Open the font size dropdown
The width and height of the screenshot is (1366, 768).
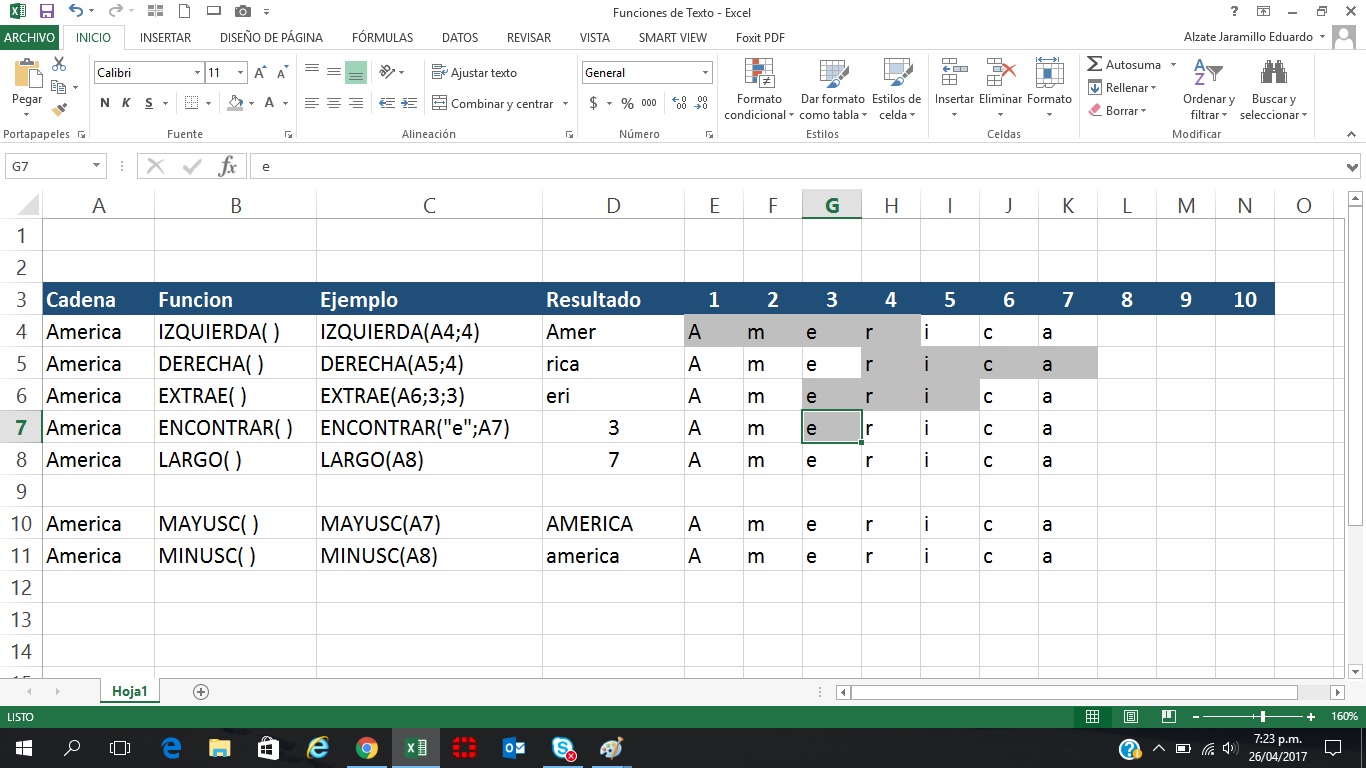click(239, 72)
